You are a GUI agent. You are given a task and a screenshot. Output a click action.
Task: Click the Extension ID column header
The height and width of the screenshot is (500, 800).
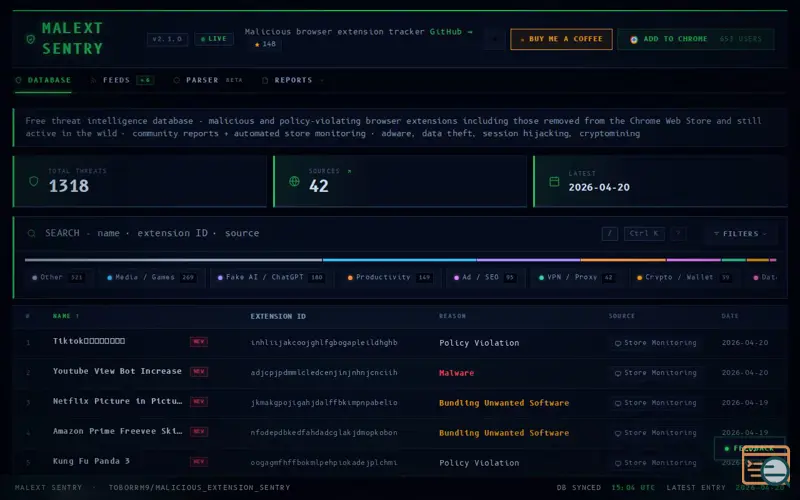[278, 316]
